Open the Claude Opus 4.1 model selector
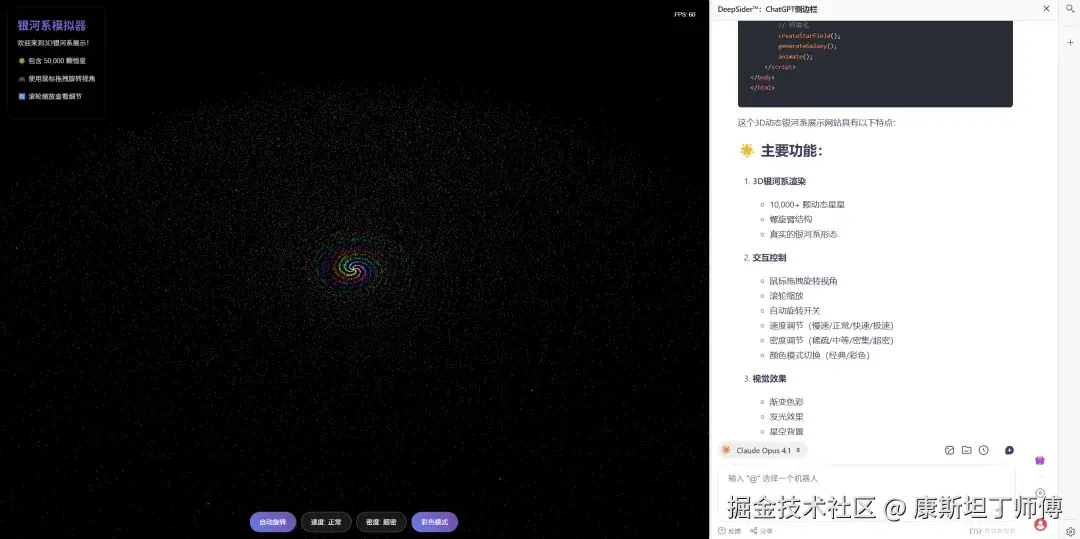Screen dimensions: 1080x539 click(x=762, y=450)
